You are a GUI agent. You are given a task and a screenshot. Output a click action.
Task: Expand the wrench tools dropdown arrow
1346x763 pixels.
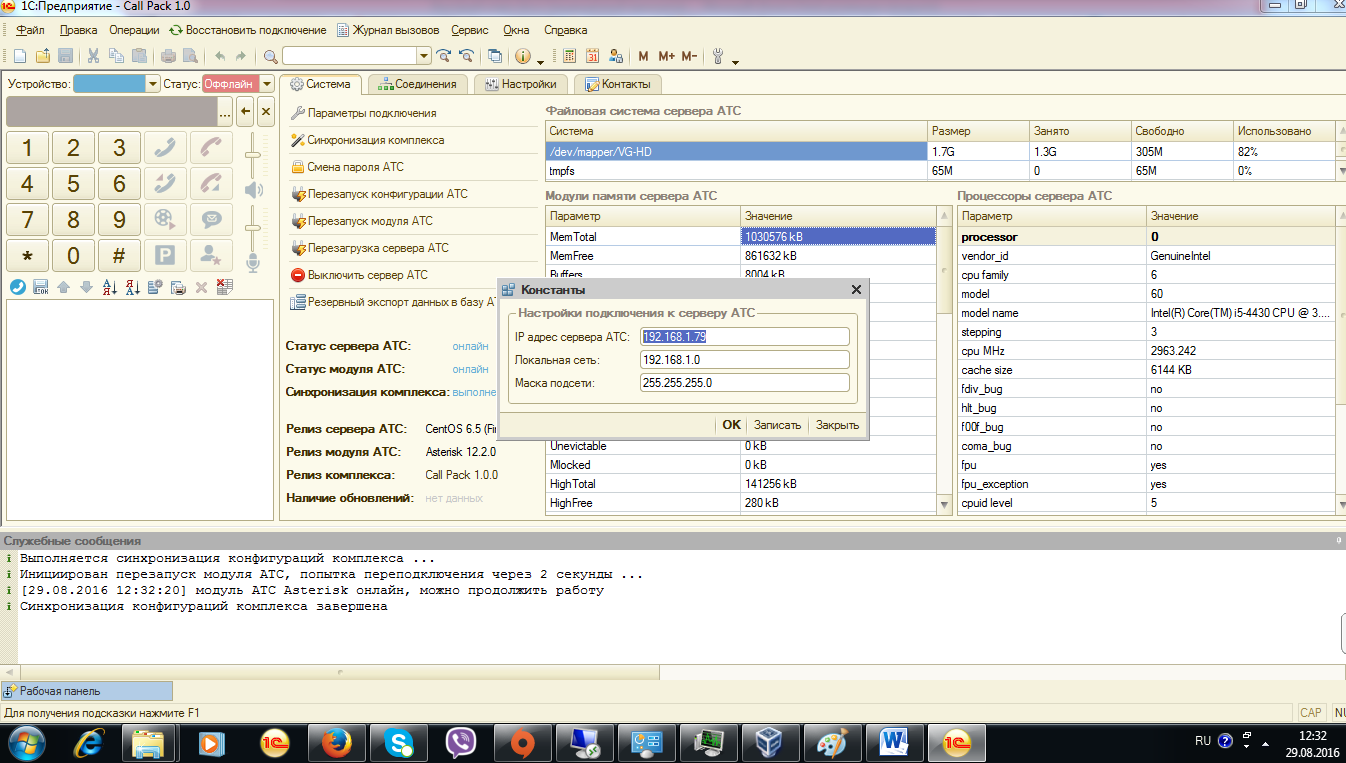(735, 61)
